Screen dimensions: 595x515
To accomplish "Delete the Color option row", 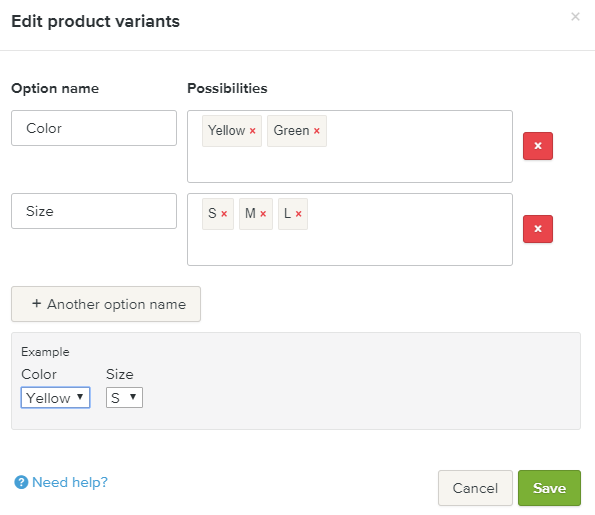I will [x=538, y=146].
